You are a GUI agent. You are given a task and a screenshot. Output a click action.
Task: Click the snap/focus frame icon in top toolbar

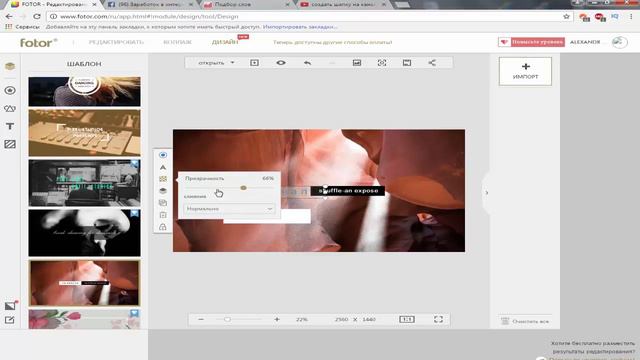(x=382, y=63)
